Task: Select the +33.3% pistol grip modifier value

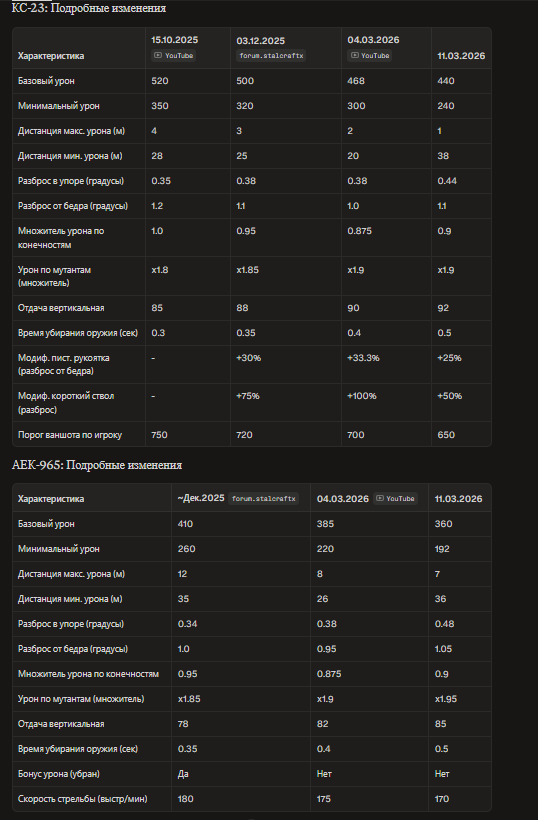Action: [363, 358]
